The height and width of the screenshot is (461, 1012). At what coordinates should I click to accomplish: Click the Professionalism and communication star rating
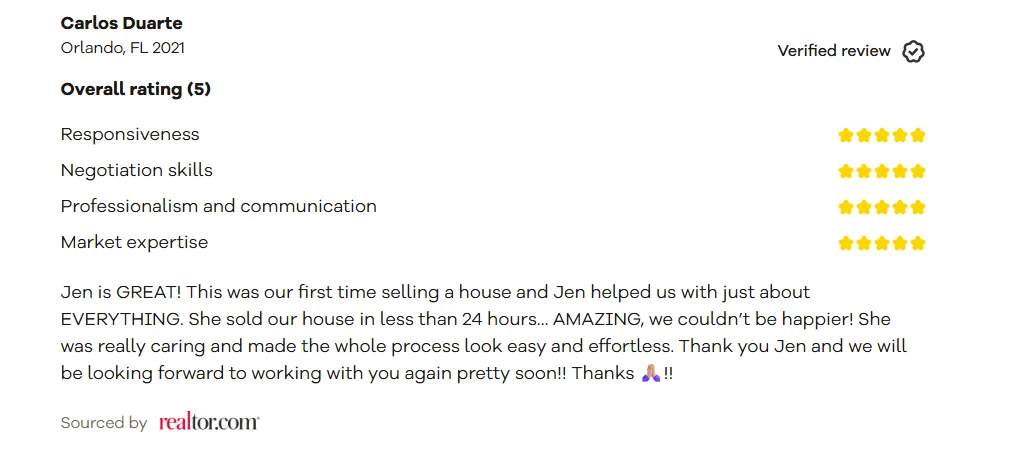tap(882, 207)
